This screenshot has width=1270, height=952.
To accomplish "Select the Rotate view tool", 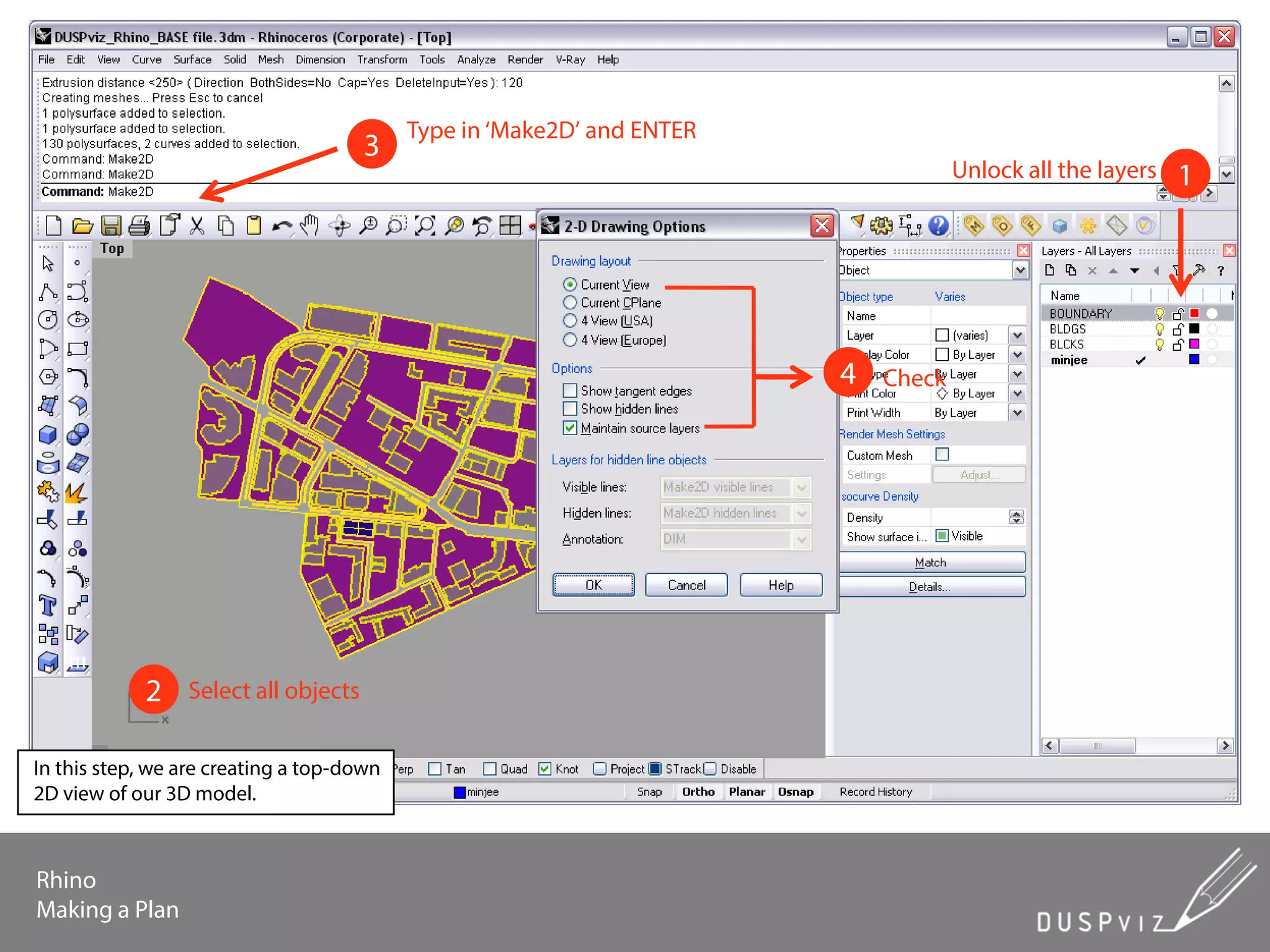I will click(x=340, y=226).
